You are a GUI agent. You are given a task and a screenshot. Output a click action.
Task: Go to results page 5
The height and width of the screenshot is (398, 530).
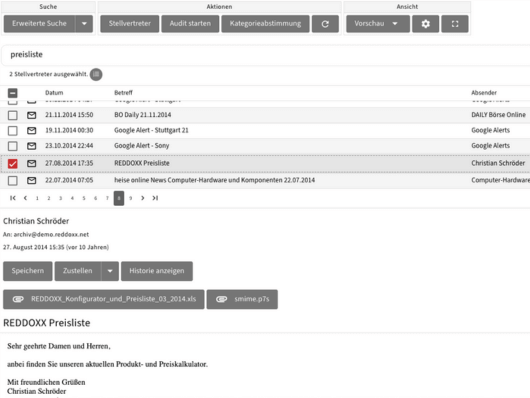84,198
